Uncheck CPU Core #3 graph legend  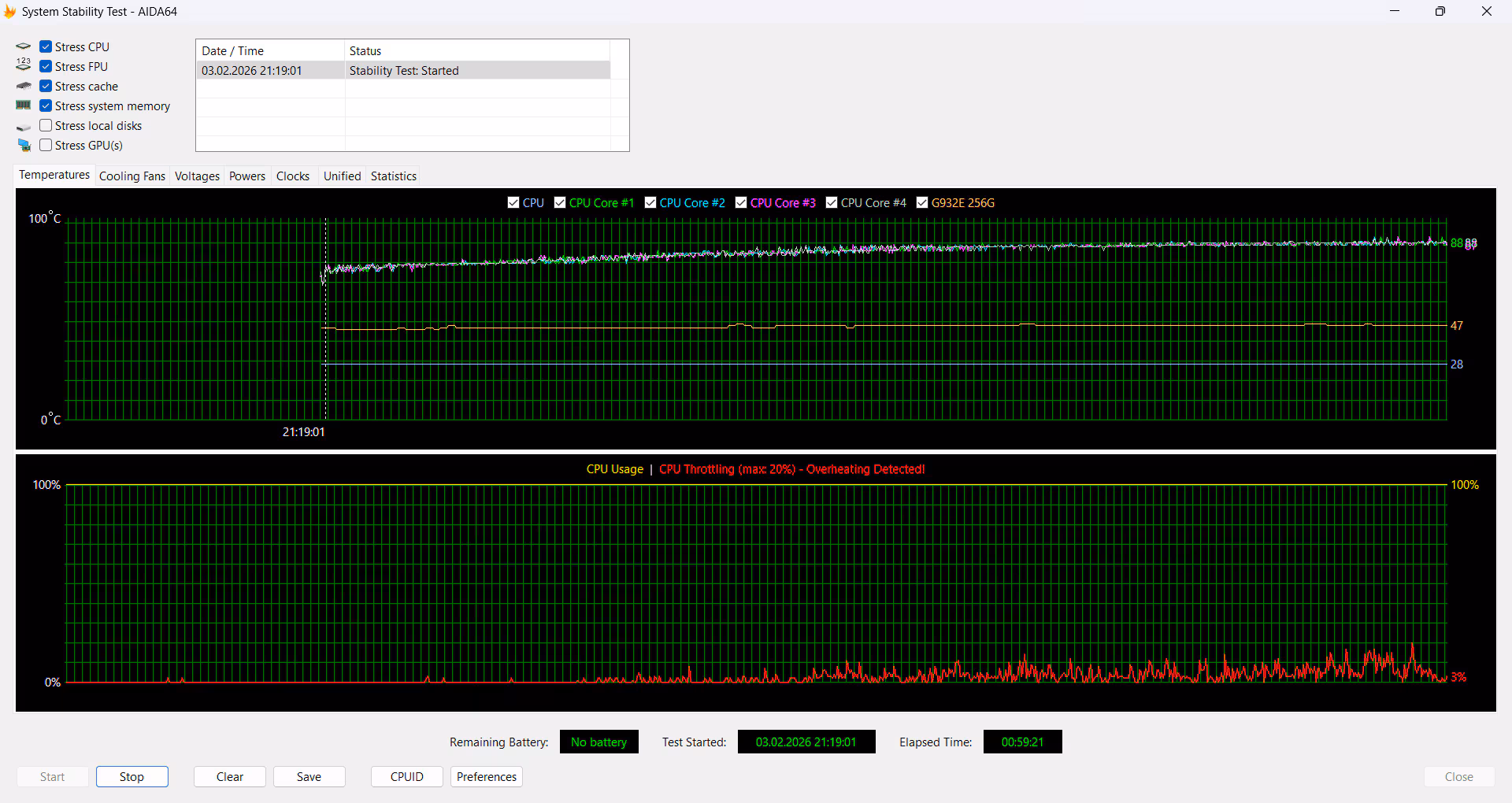click(x=741, y=203)
